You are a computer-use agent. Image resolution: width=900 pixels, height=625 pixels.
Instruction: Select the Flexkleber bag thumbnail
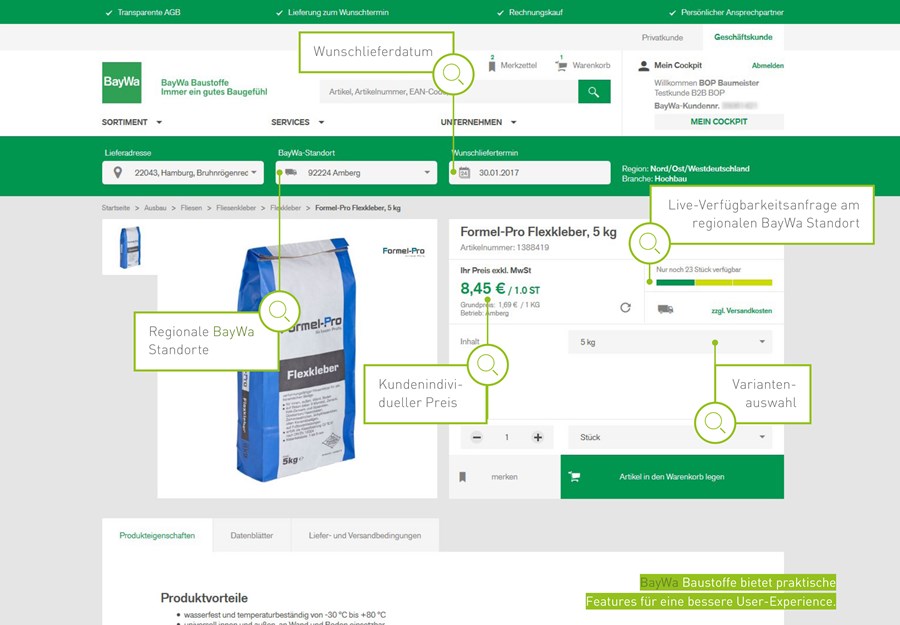click(x=130, y=247)
